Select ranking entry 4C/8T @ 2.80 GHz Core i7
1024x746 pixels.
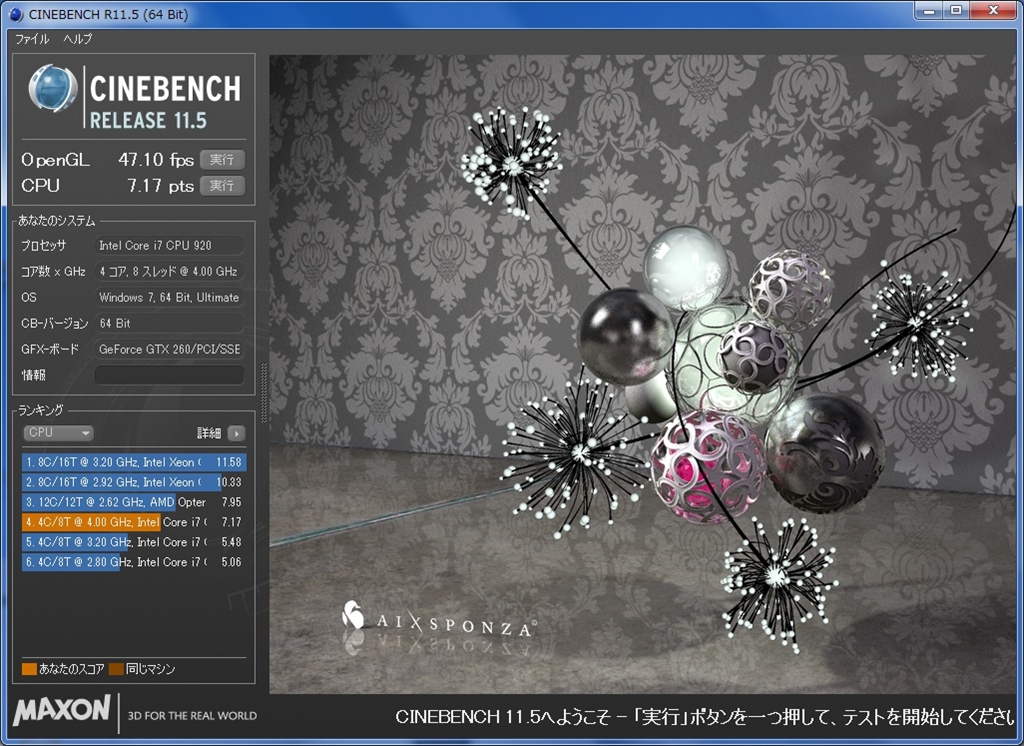pos(134,562)
